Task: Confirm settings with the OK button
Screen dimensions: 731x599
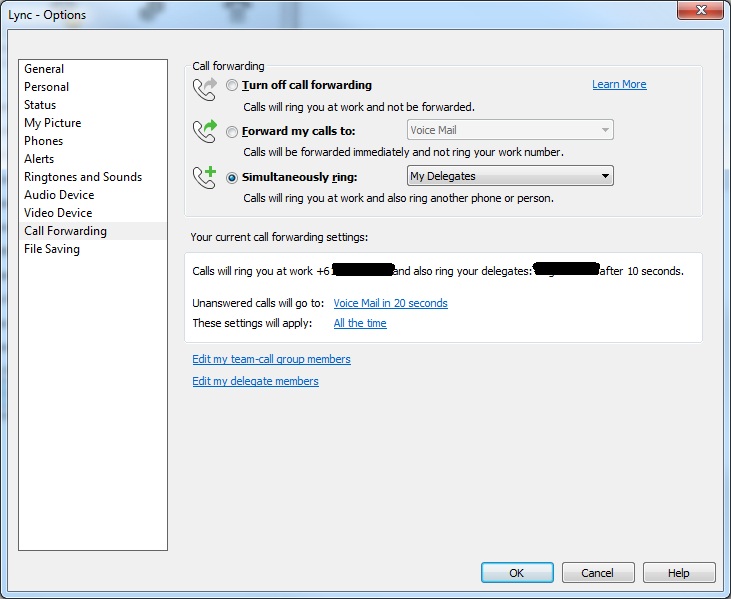Action: (517, 572)
